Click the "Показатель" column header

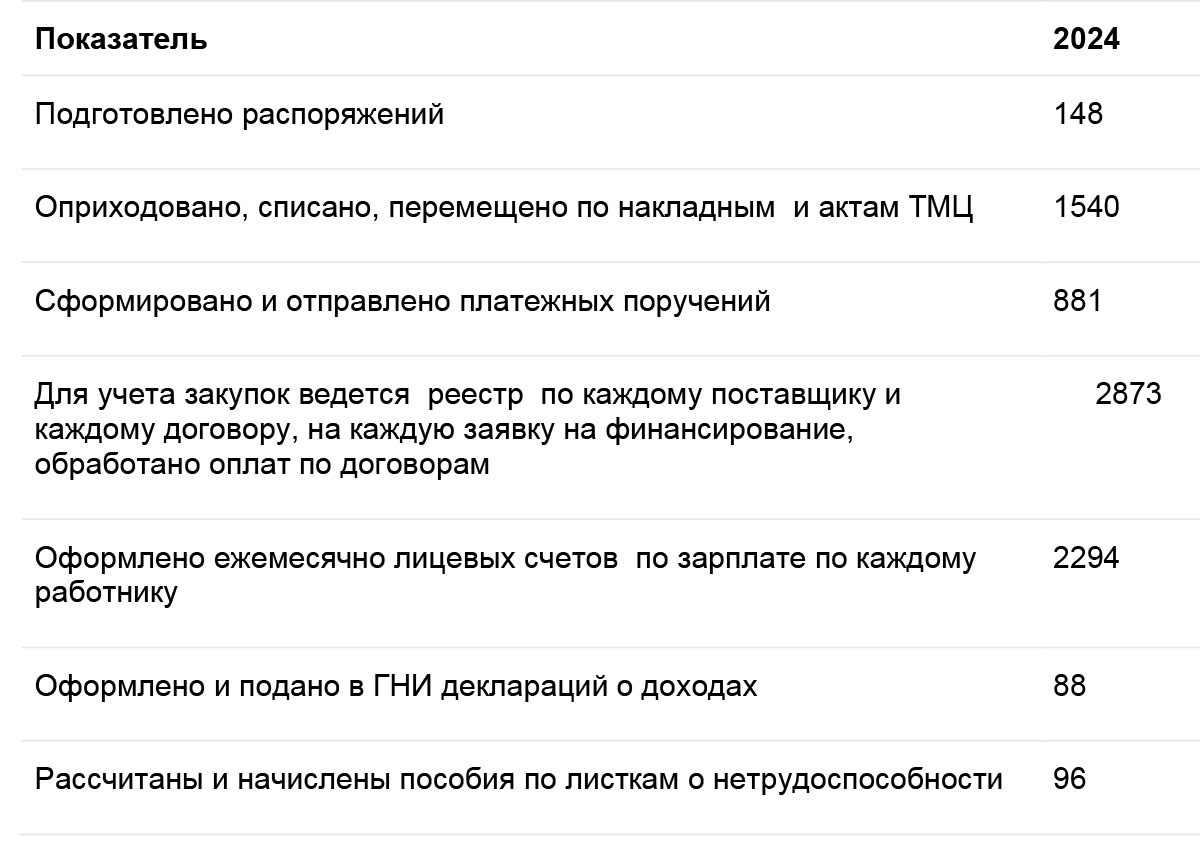click(x=121, y=40)
